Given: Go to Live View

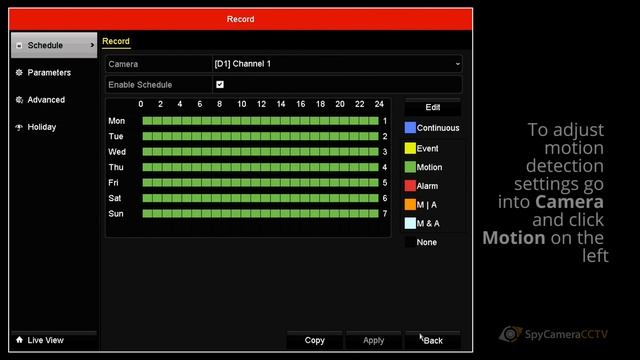Looking at the screenshot, I should point(54,340).
